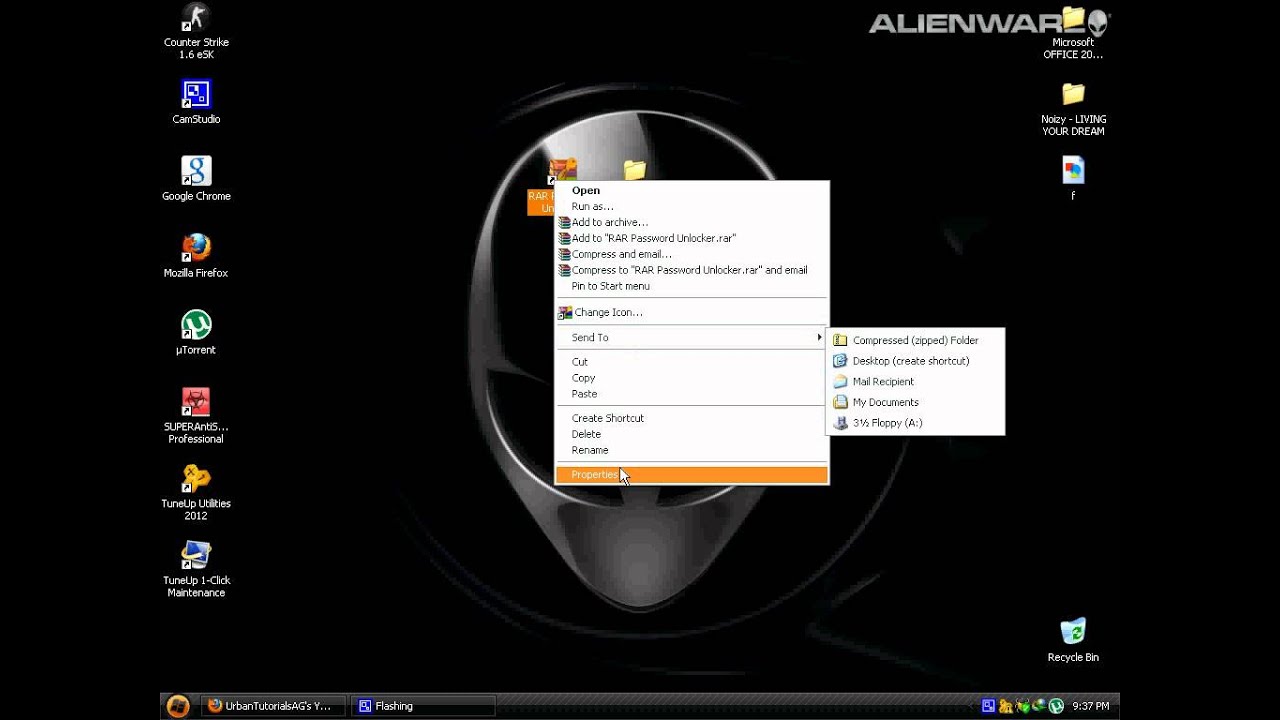Choose Open from the context menu
Viewport: 1280px width, 720px height.
point(692,190)
